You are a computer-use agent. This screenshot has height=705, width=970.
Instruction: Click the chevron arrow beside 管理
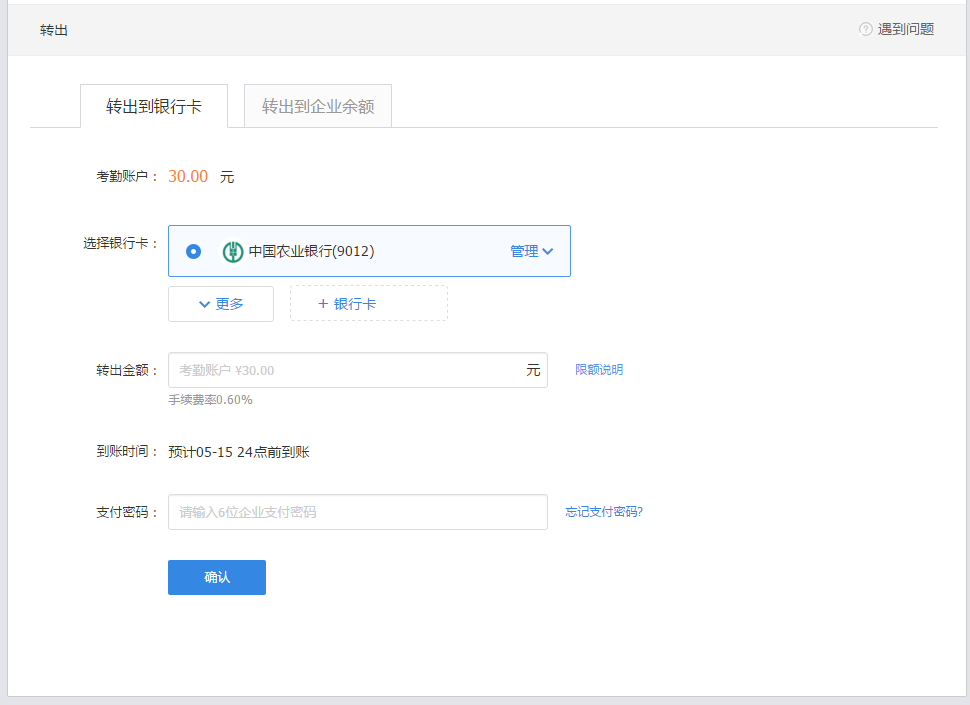pos(548,252)
